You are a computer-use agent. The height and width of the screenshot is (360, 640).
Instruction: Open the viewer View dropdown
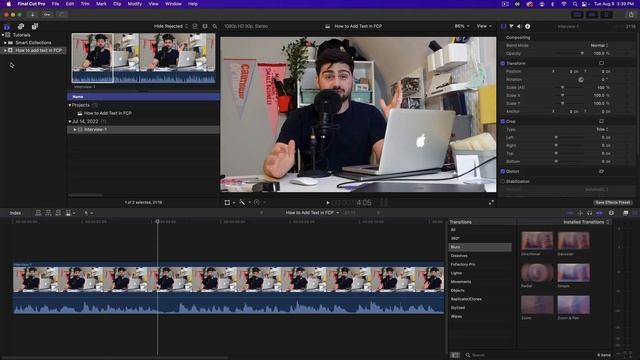(x=484, y=26)
